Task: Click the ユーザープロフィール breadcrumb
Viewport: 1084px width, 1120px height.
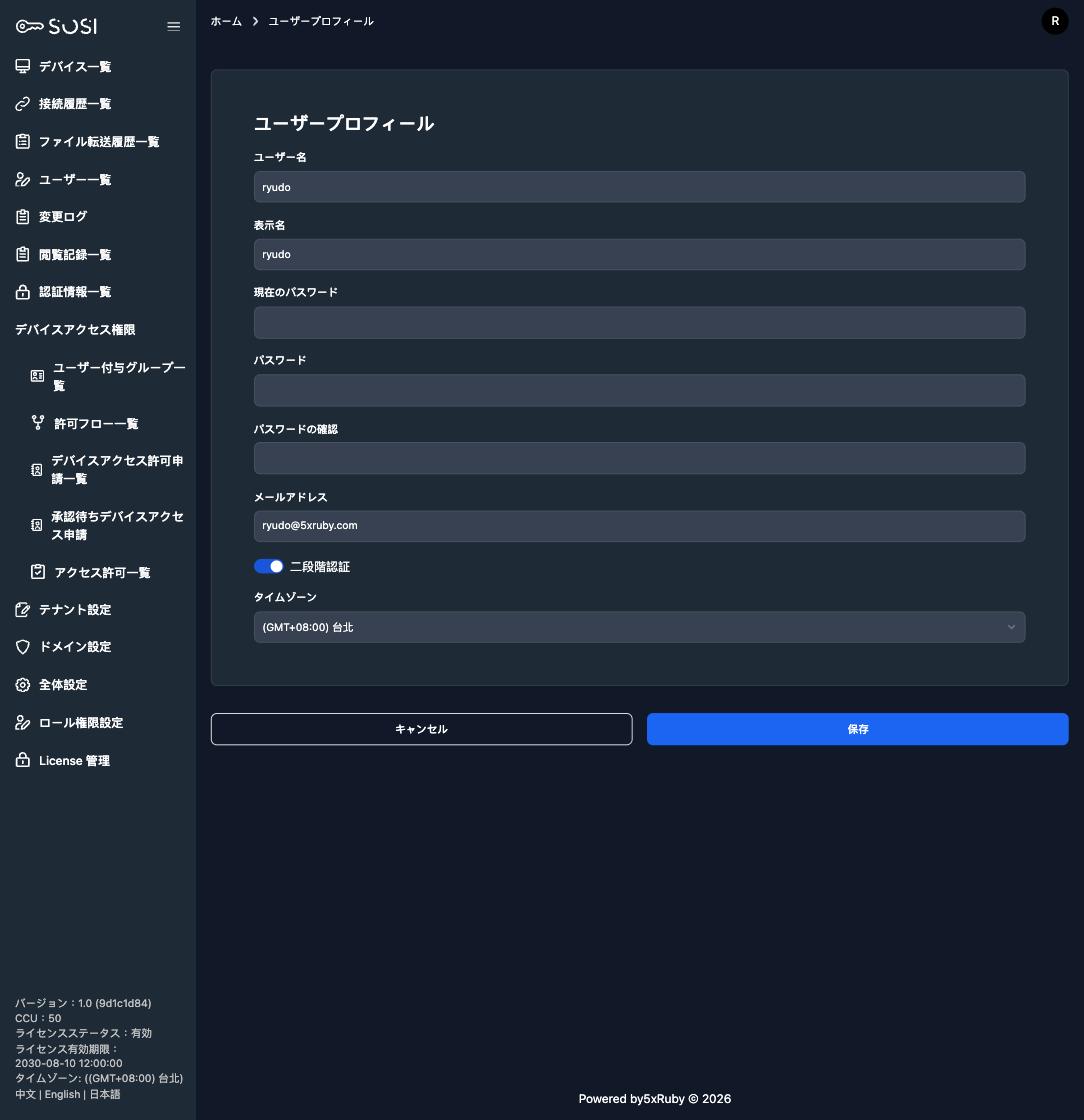Action: [321, 21]
